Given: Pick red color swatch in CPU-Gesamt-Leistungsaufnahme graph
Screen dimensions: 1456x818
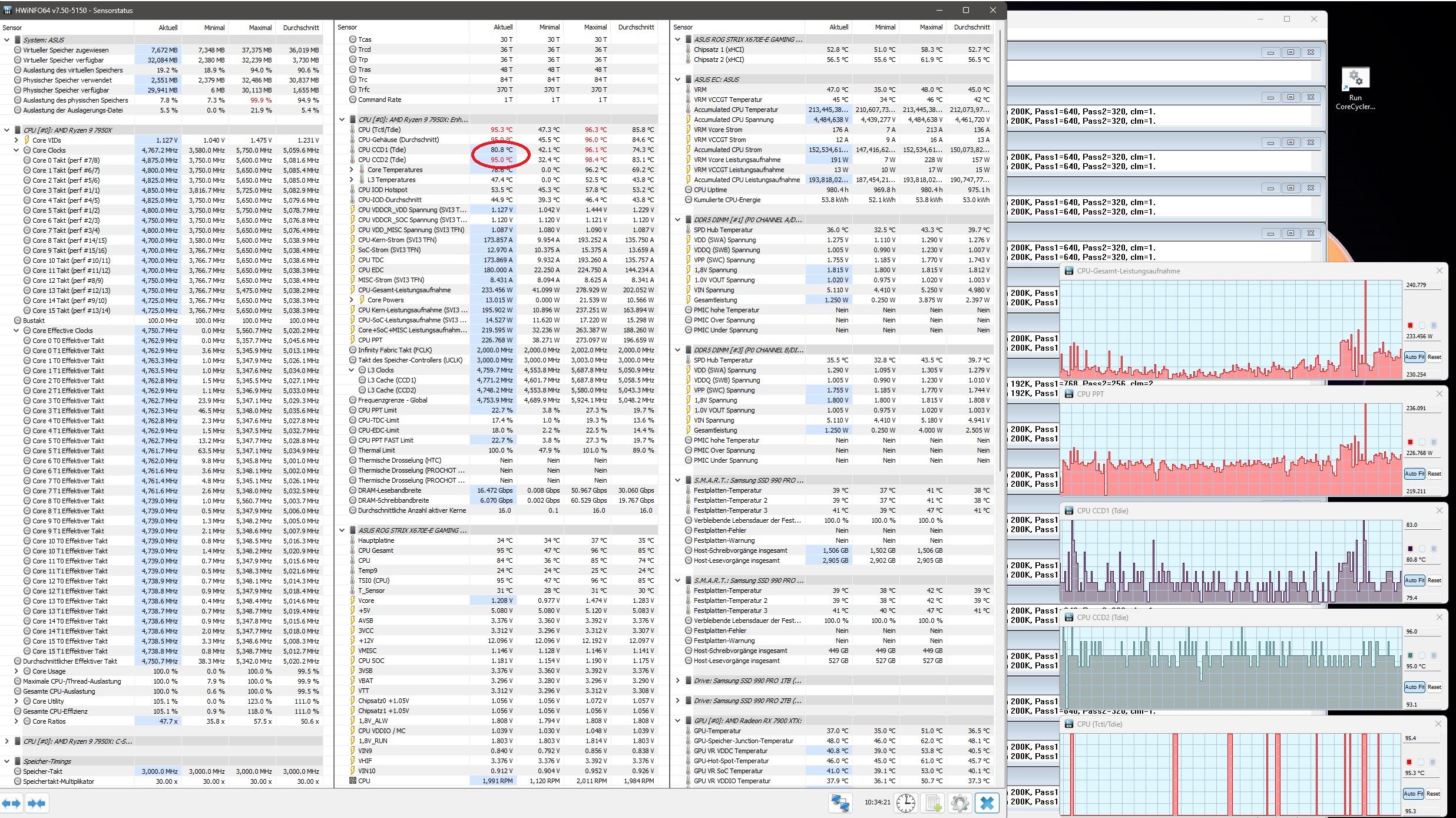Looking at the screenshot, I should pyautogui.click(x=1411, y=325).
